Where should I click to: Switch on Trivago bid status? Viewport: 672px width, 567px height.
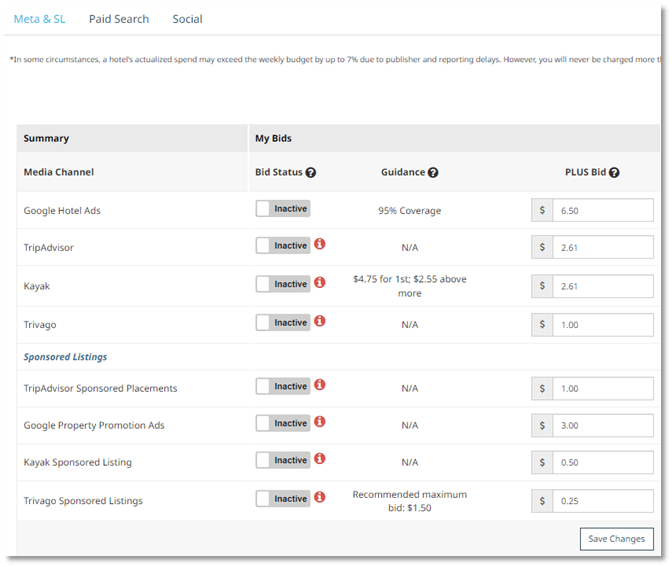pos(283,323)
